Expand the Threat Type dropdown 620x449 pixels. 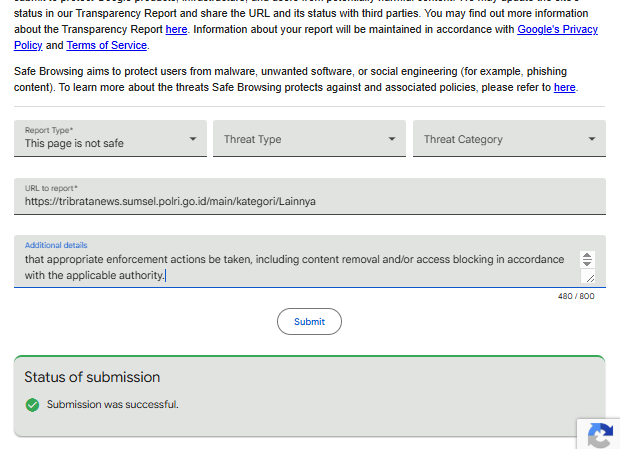(x=309, y=138)
